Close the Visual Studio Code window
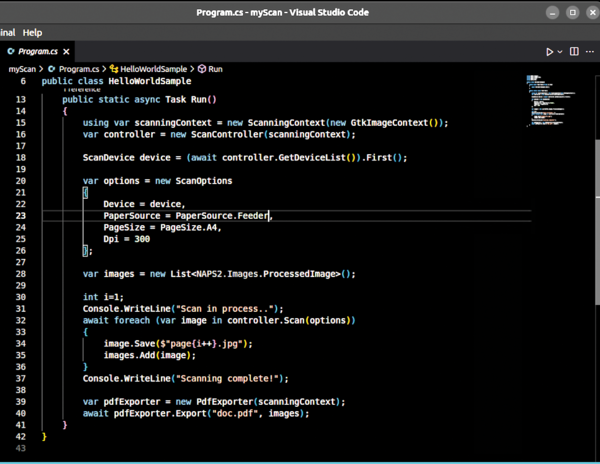Screen dimensions: 600x464 point(589,13)
